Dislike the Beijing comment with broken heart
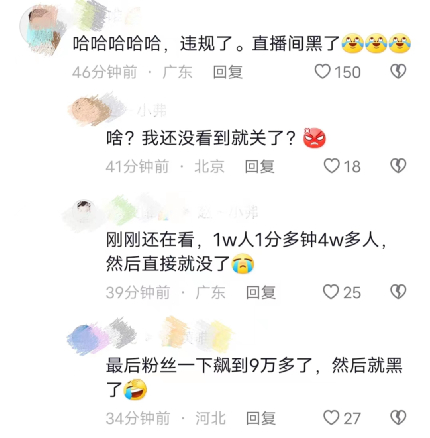The height and width of the screenshot is (438, 430). pyautogui.click(x=398, y=166)
